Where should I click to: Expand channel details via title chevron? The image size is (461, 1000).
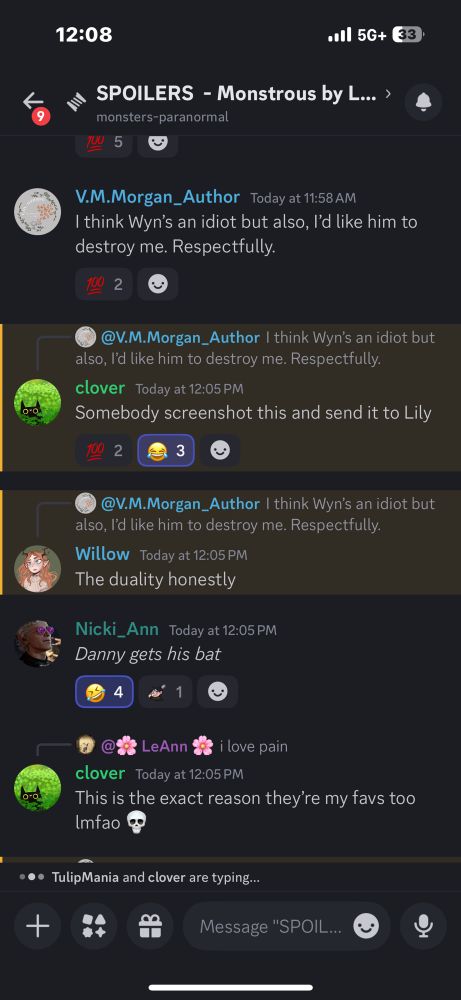point(388,94)
